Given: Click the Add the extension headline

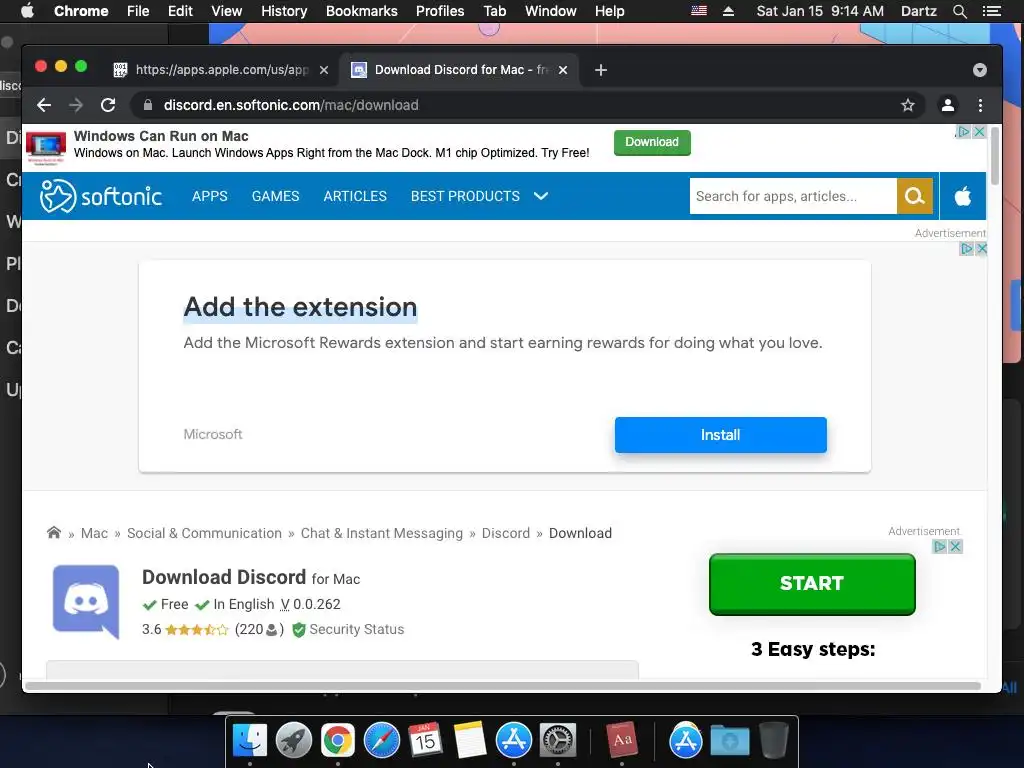Looking at the screenshot, I should point(300,307).
